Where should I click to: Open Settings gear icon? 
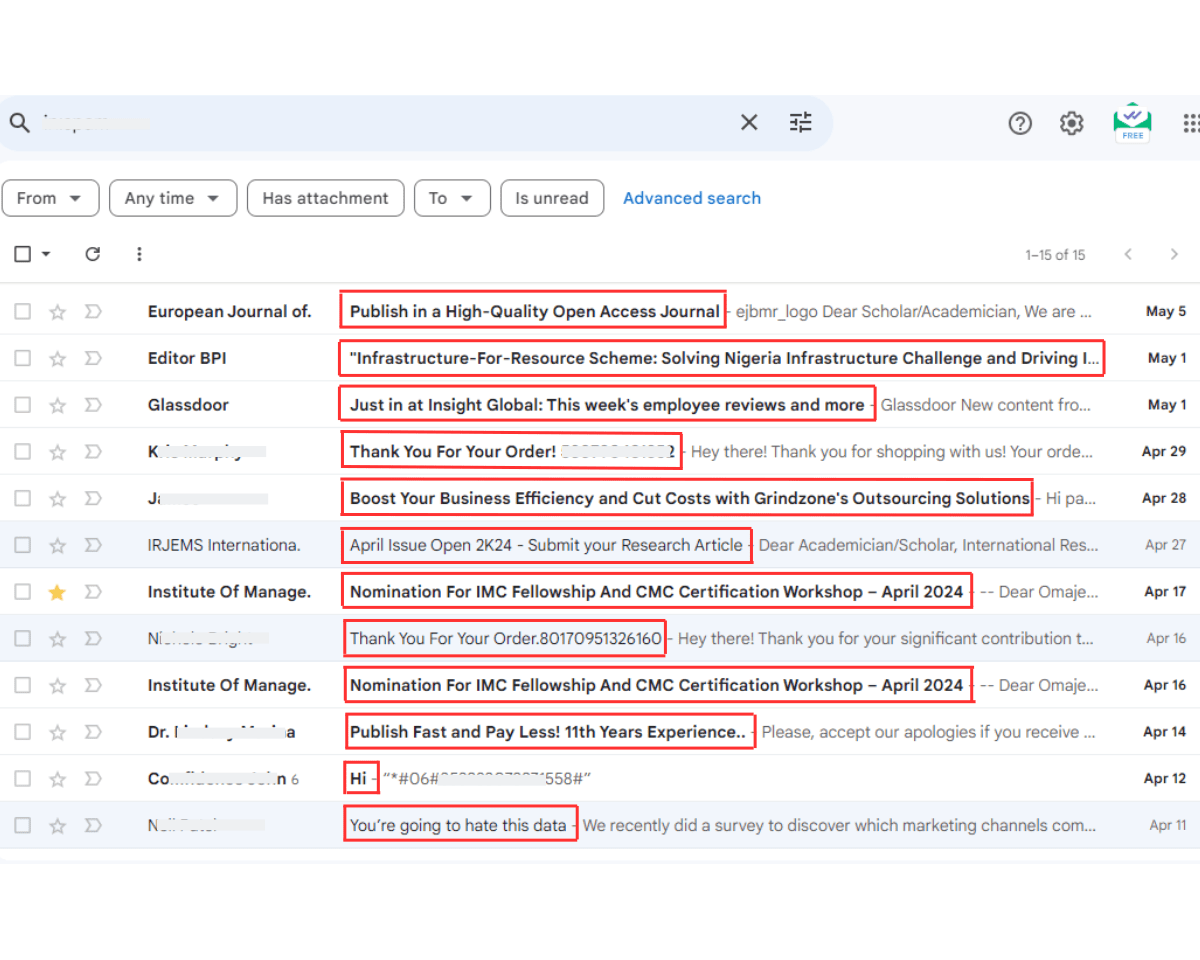[1072, 123]
